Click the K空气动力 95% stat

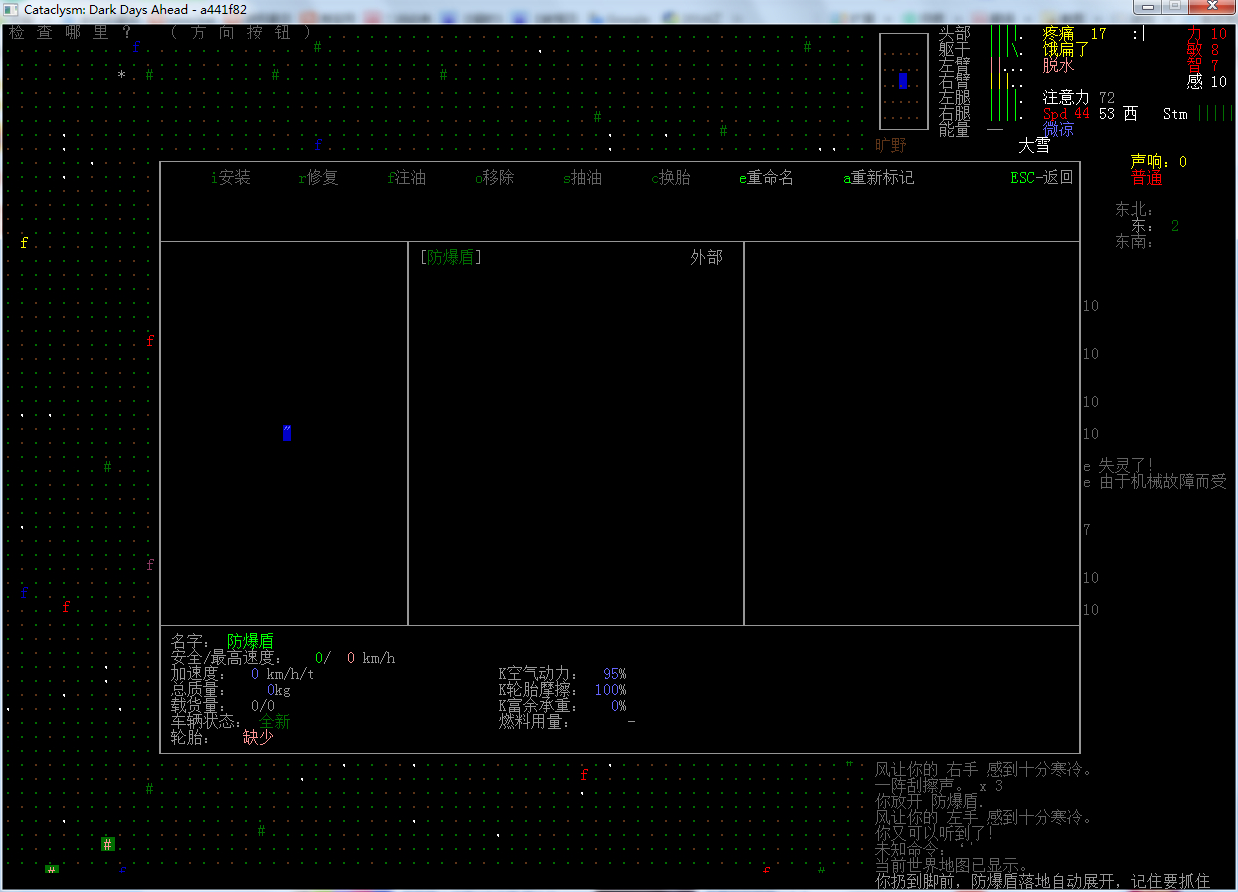(x=563, y=674)
